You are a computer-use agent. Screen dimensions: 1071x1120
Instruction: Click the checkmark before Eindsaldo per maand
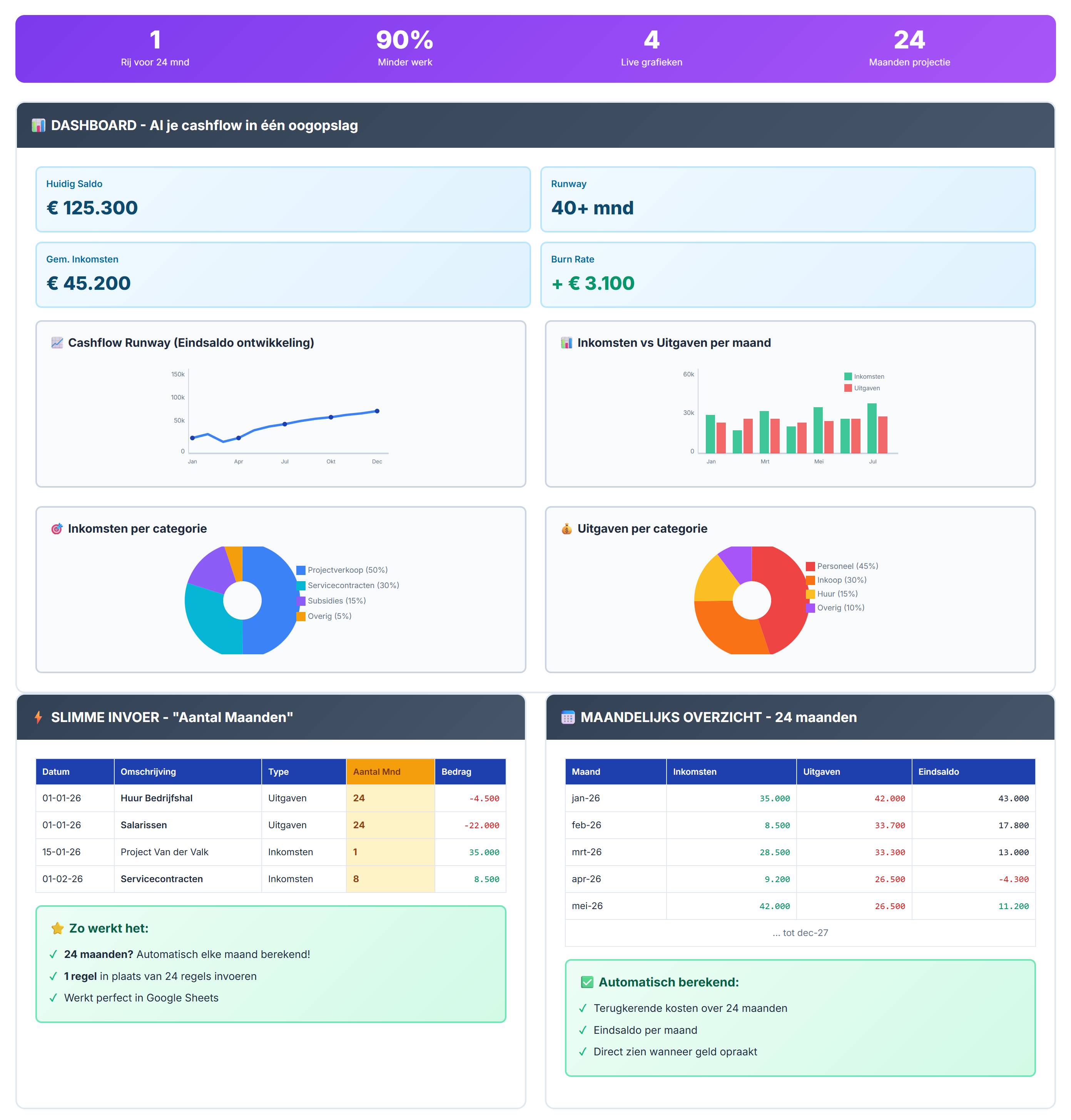pyautogui.click(x=582, y=1030)
